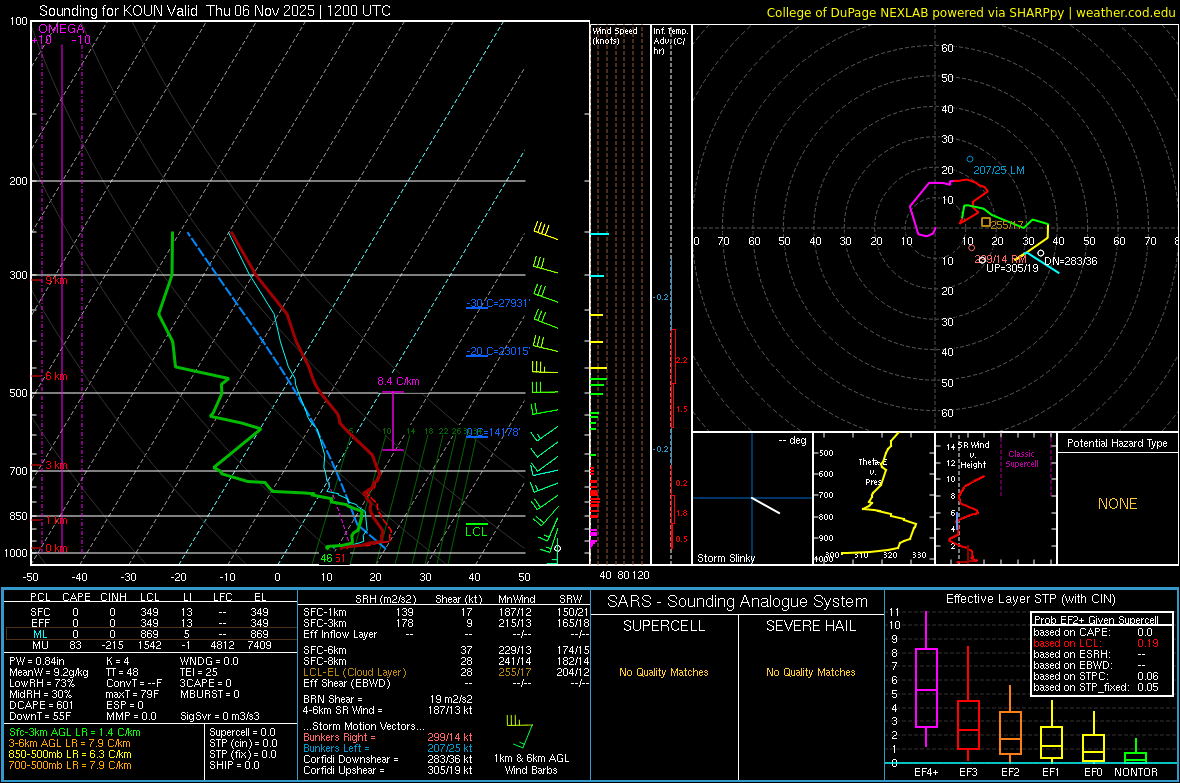Click the surface wind circle marker at barb column bottom

(x=557, y=548)
